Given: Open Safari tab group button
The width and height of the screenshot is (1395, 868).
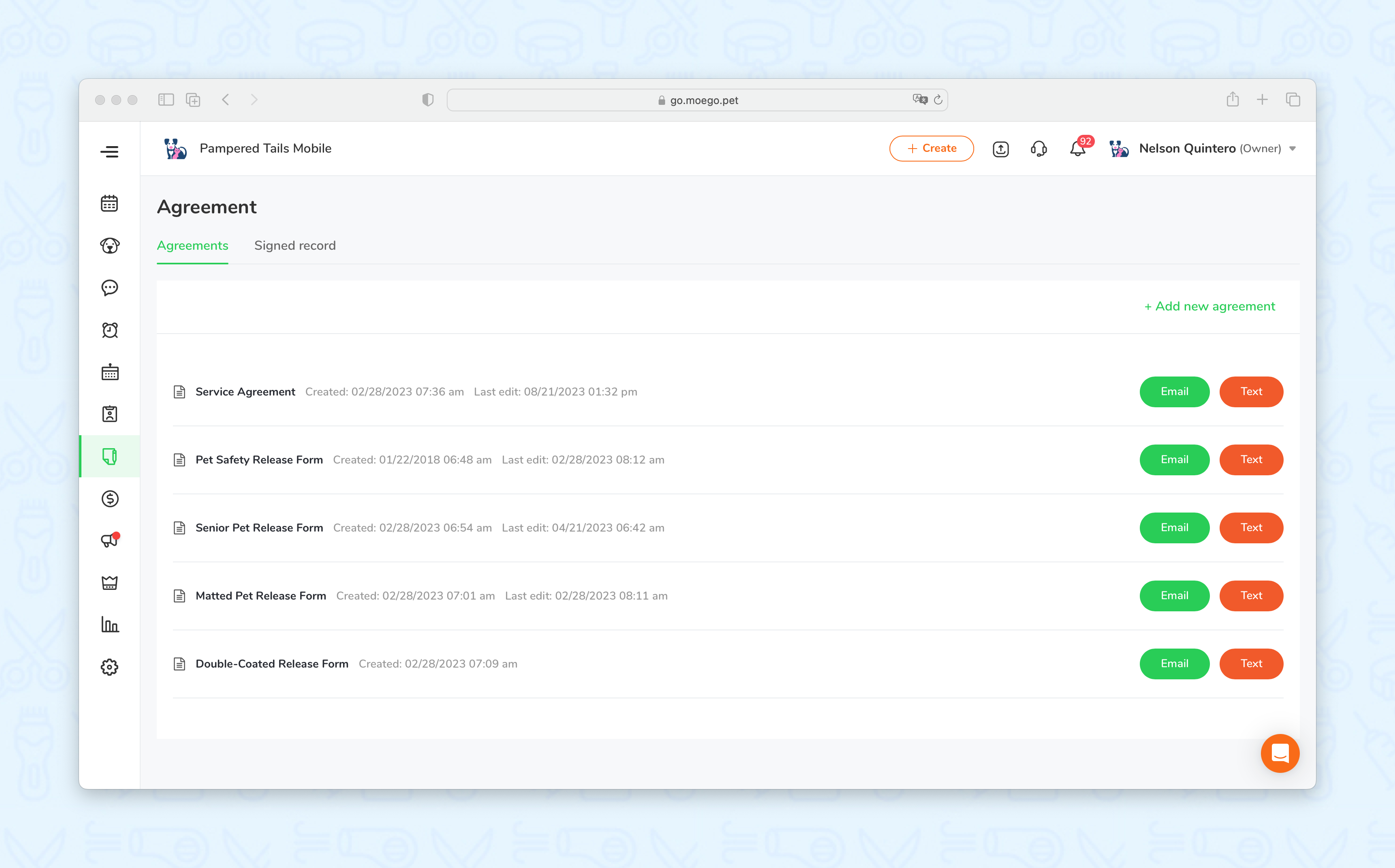Looking at the screenshot, I should [193, 100].
